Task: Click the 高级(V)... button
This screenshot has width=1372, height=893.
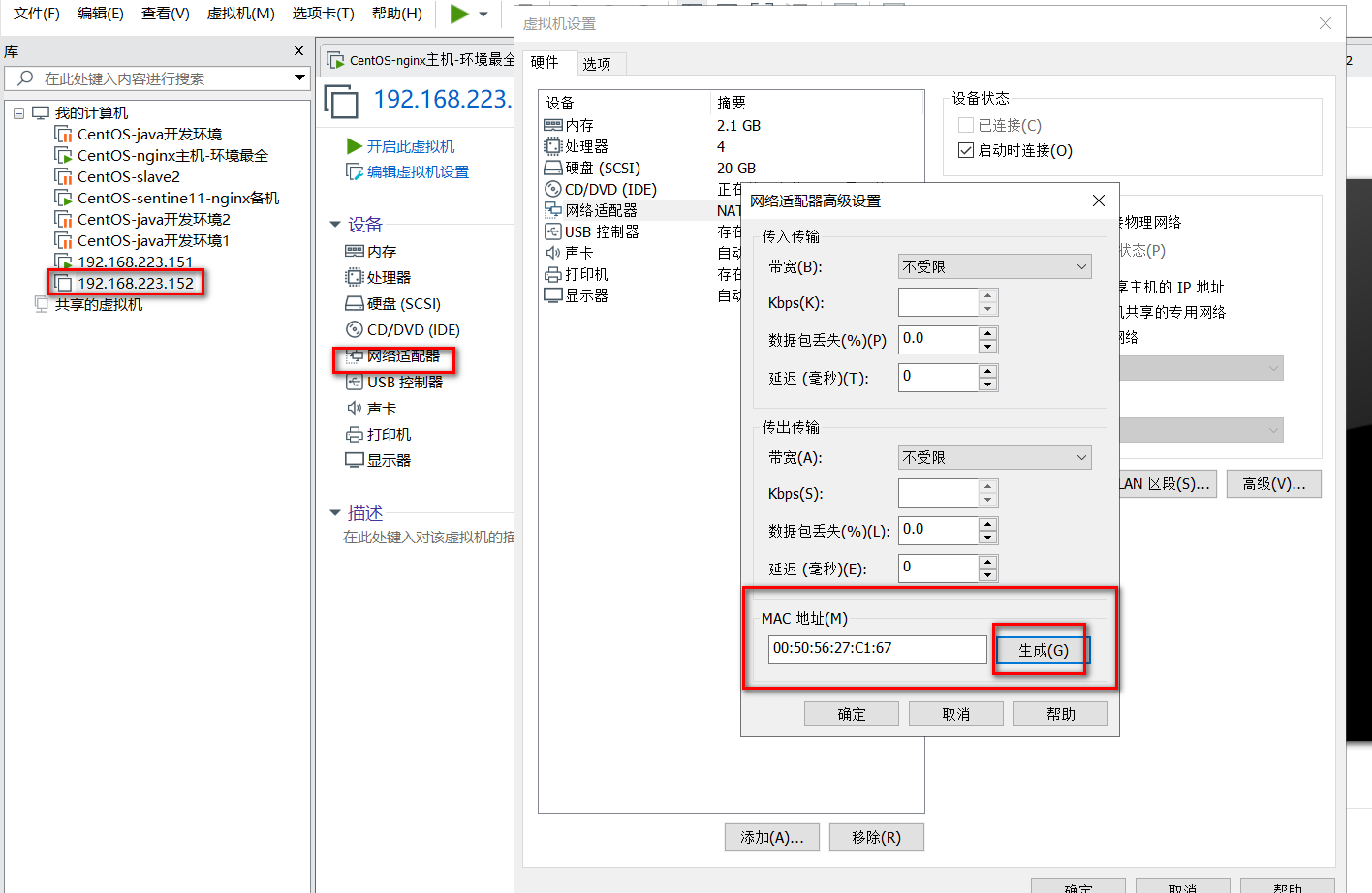Action: point(1274,483)
